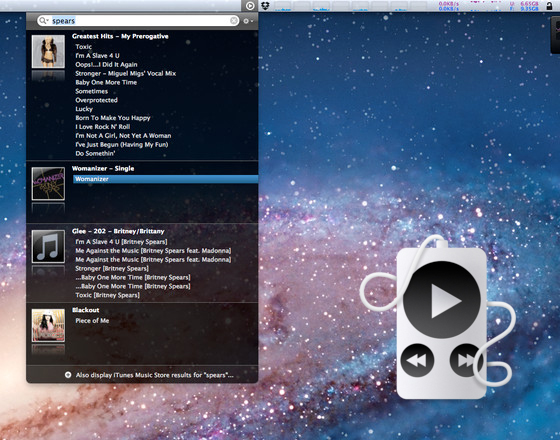
Task: Play Stronger [Britney Spears] from Glee
Action: pos(112,269)
